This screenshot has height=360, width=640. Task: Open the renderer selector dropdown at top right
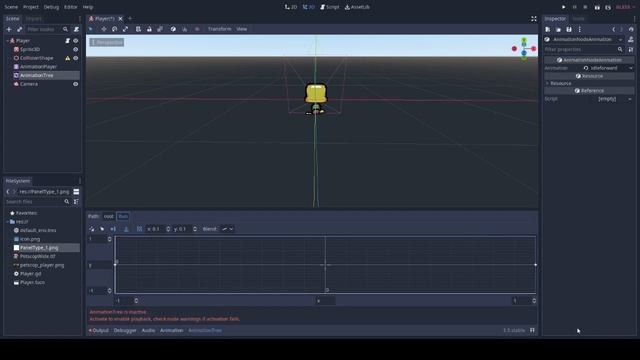(625, 7)
